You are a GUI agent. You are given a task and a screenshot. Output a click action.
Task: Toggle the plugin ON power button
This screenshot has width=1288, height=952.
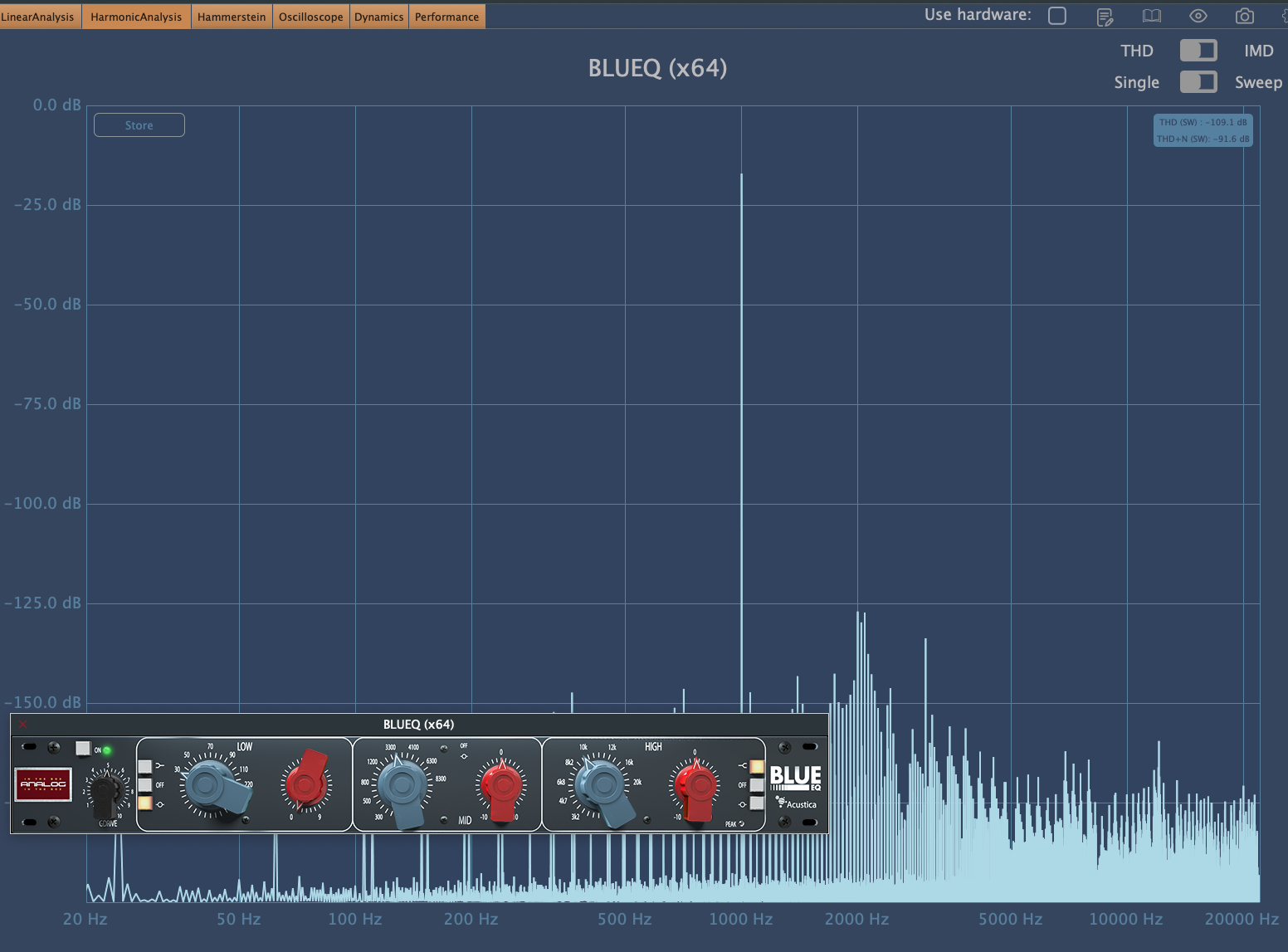[x=83, y=749]
